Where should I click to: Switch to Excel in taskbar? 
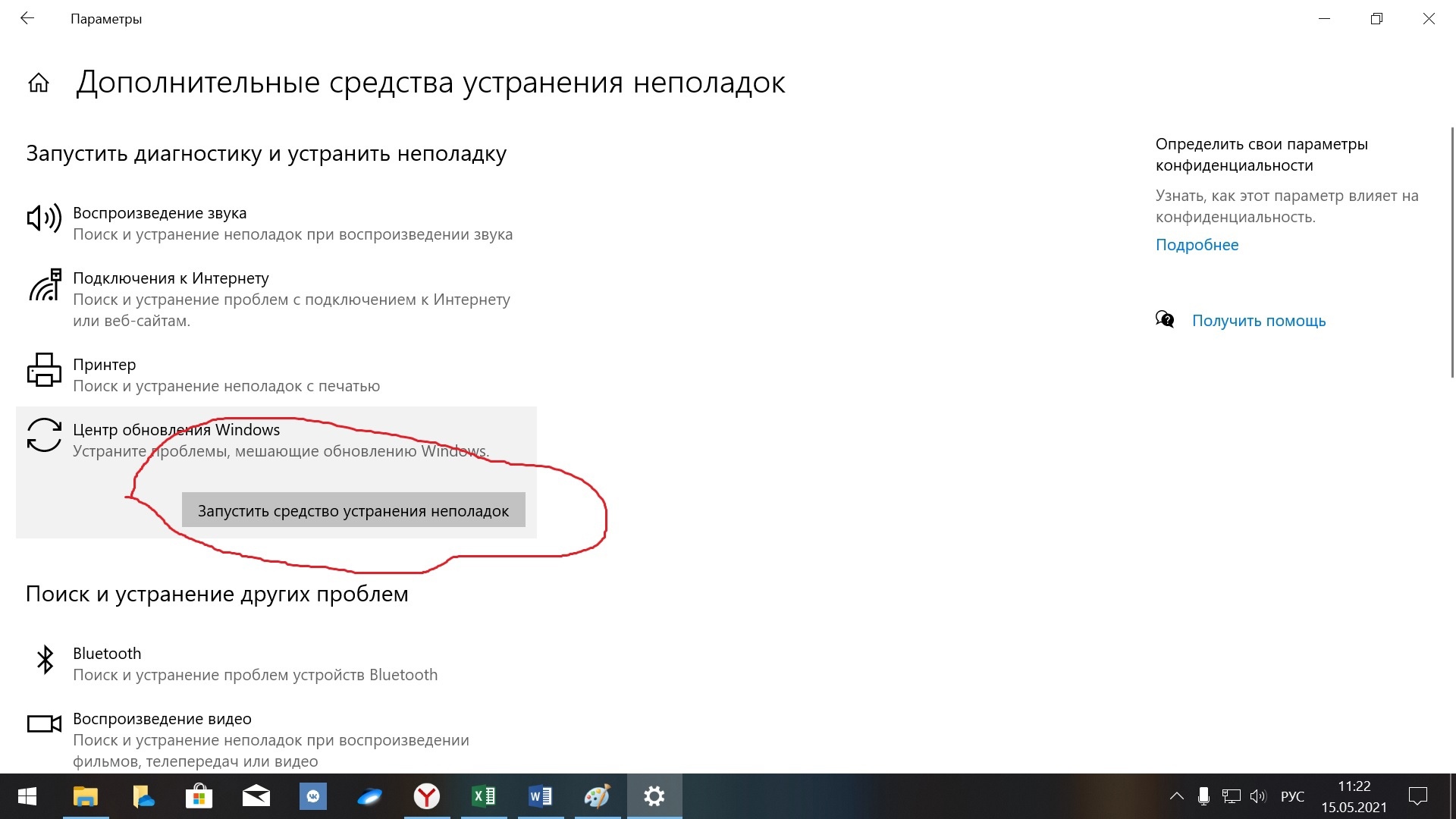click(x=484, y=796)
